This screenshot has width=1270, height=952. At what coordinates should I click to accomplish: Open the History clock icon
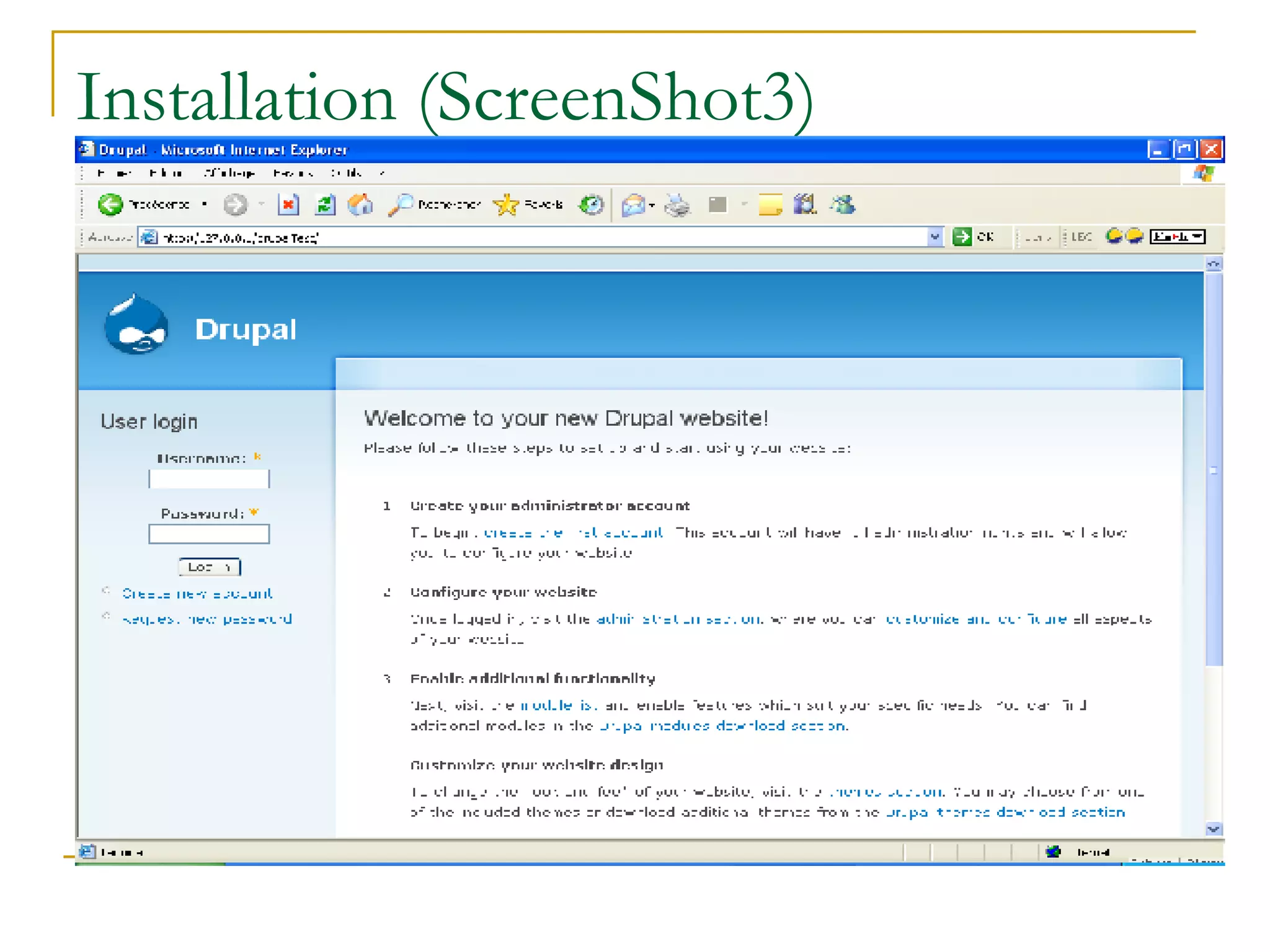[591, 205]
